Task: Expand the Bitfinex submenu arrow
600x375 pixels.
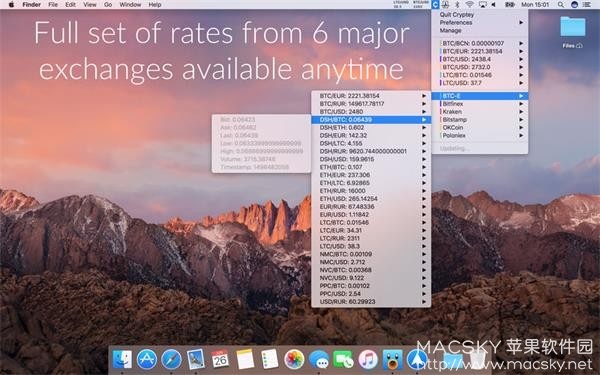Action: pyautogui.click(x=521, y=104)
